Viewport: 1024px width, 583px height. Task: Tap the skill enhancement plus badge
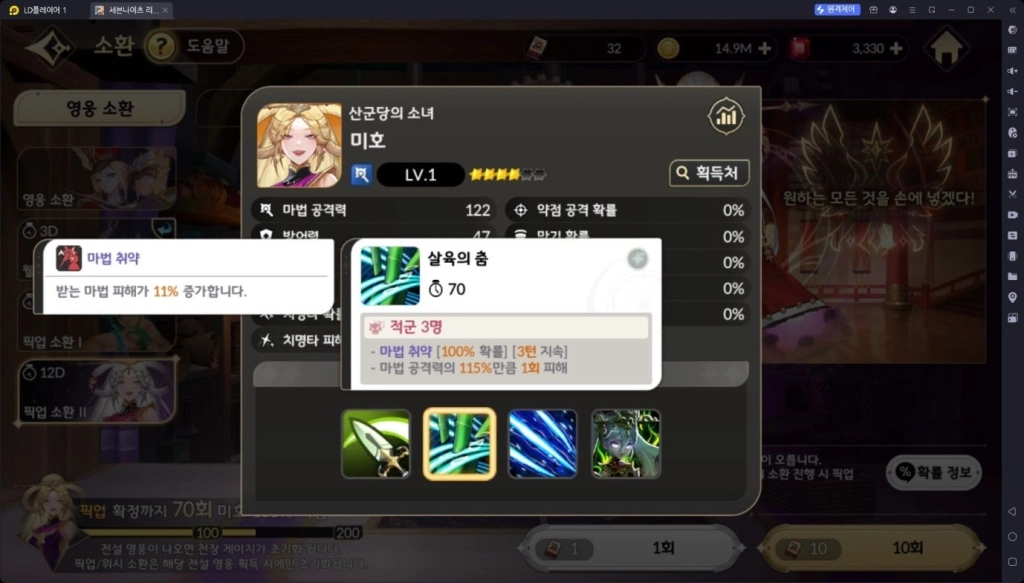pos(637,259)
